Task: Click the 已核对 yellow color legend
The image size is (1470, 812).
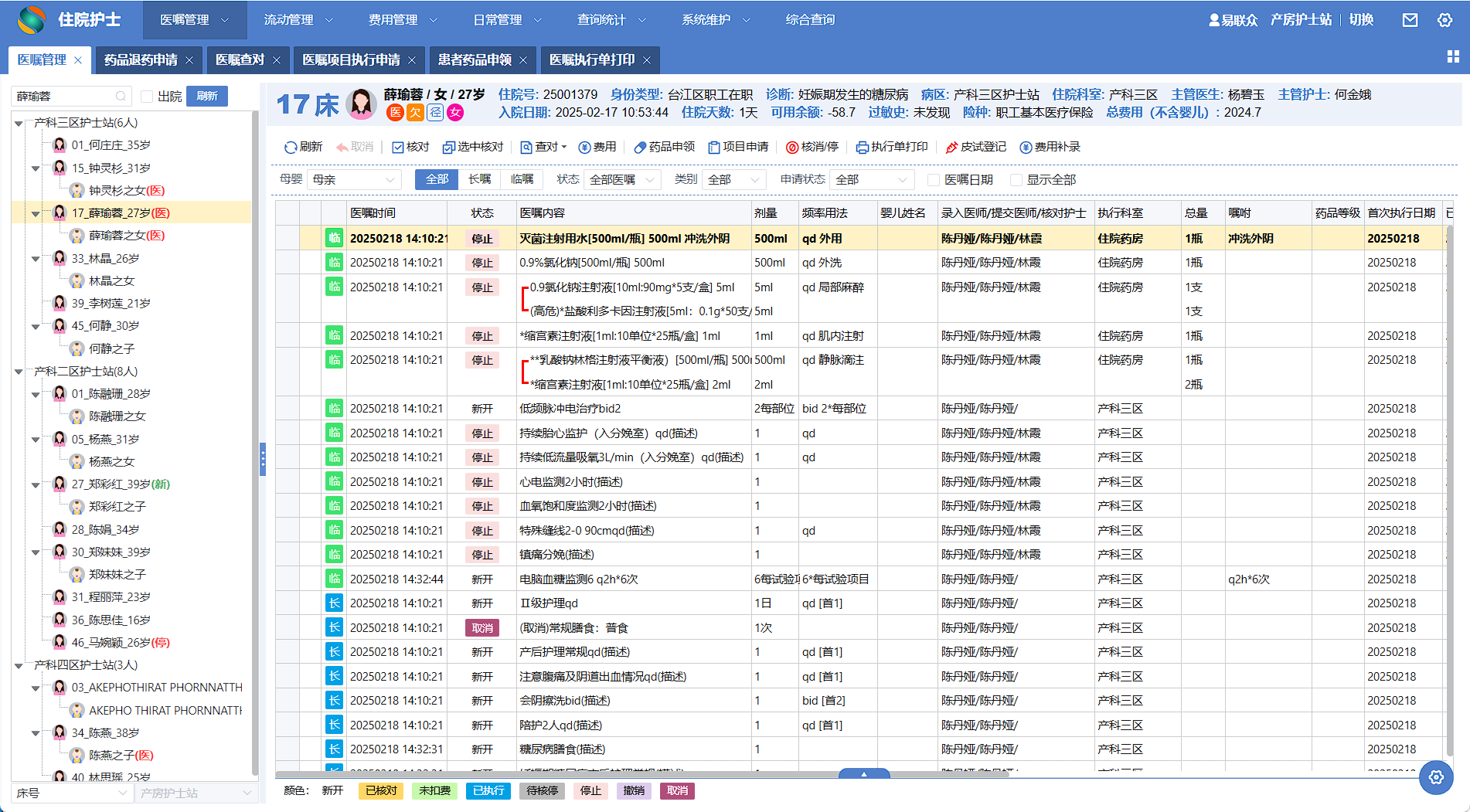Action: [x=381, y=791]
